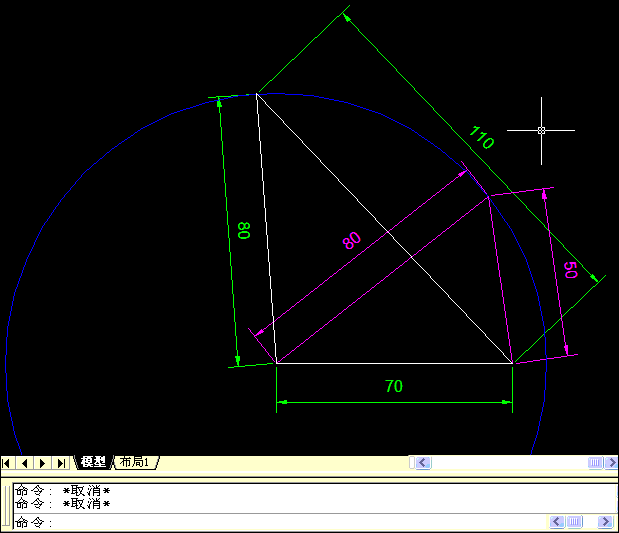Click the command line input field
619x533 pixels.
click(x=280, y=522)
